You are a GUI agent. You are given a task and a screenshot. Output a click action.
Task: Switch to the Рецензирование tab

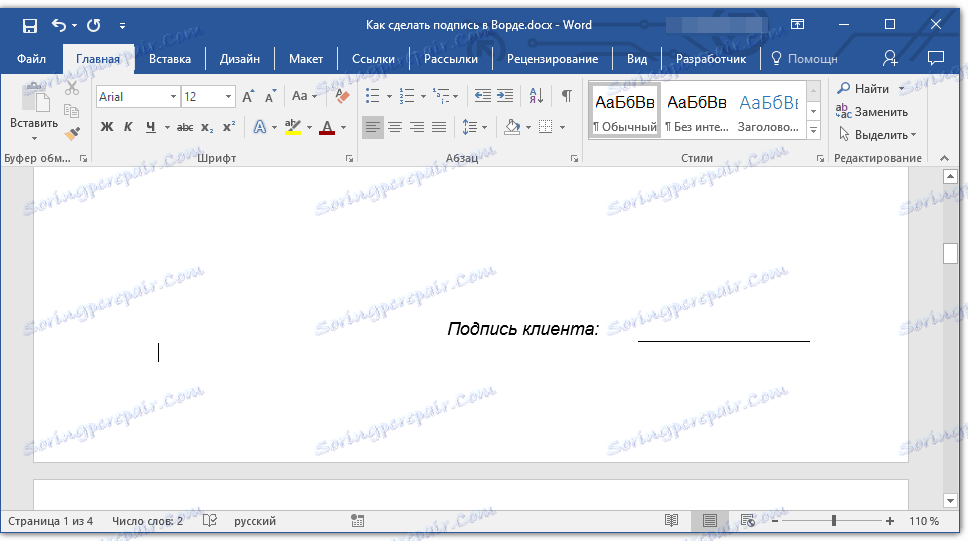(553, 59)
